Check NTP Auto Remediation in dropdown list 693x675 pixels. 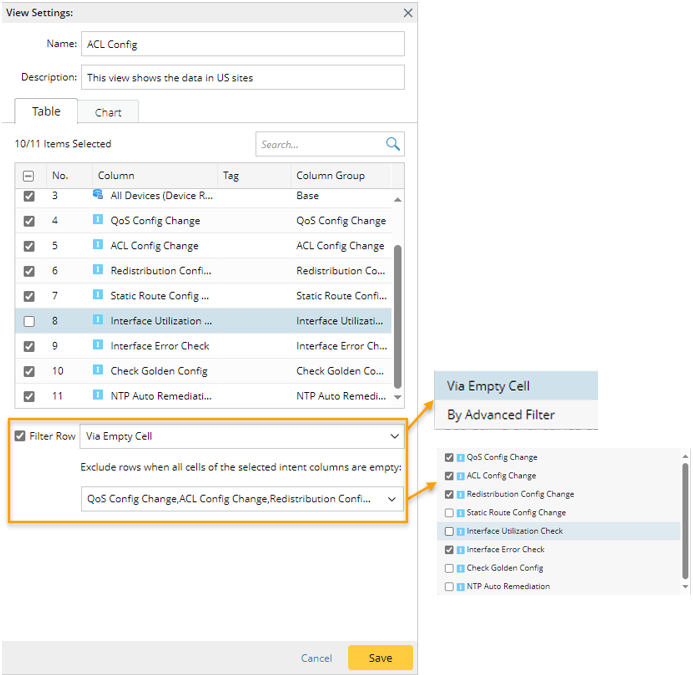(449, 587)
